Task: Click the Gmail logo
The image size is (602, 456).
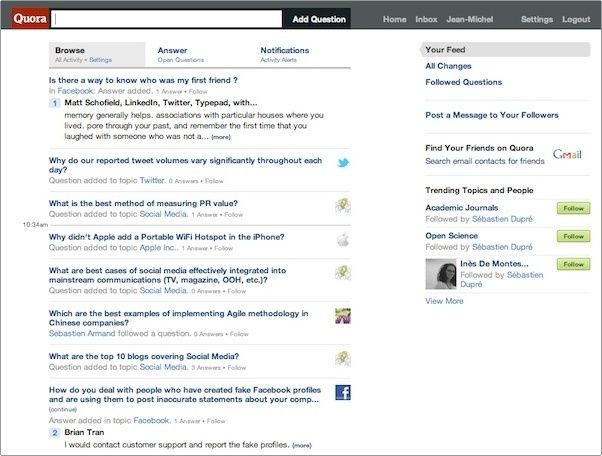Action: tap(567, 154)
